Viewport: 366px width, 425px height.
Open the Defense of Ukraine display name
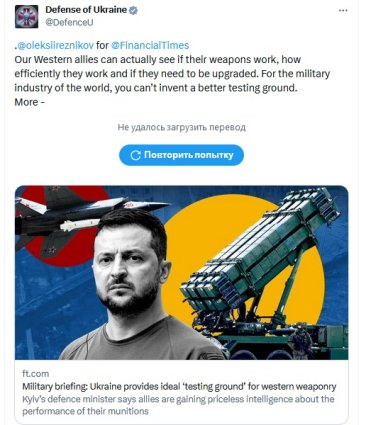click(86, 10)
